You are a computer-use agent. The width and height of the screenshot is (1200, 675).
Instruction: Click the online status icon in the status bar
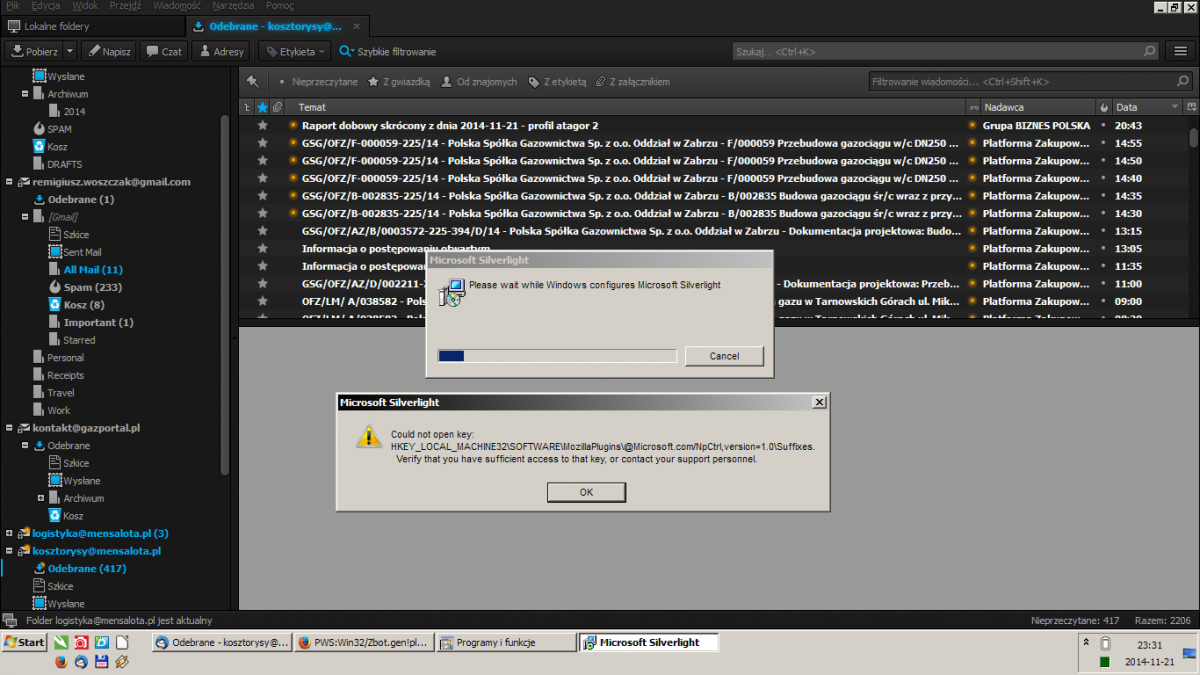9,620
